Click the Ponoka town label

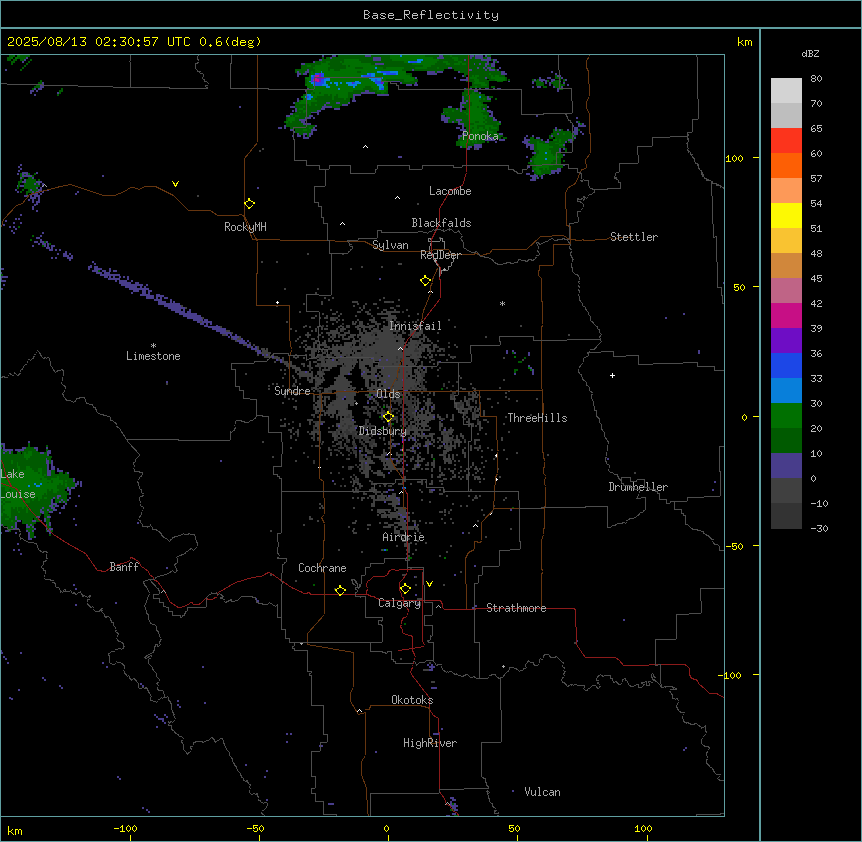480,136
